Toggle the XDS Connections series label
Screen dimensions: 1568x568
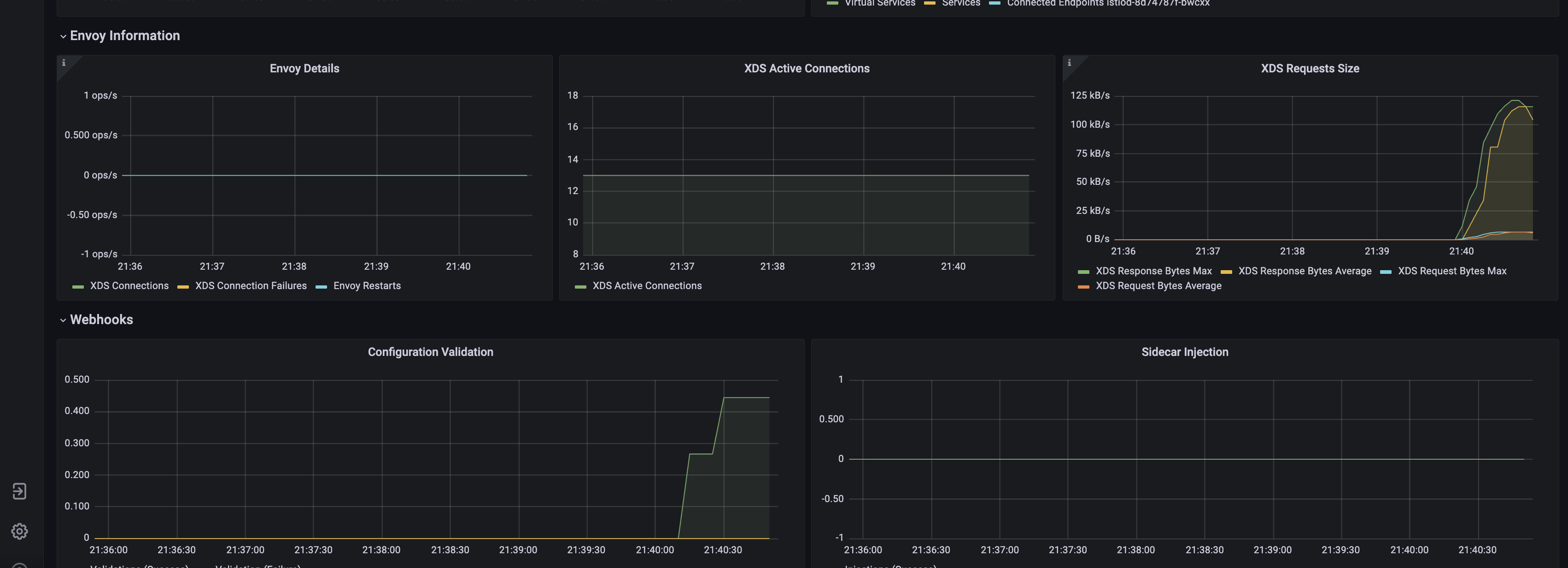129,286
